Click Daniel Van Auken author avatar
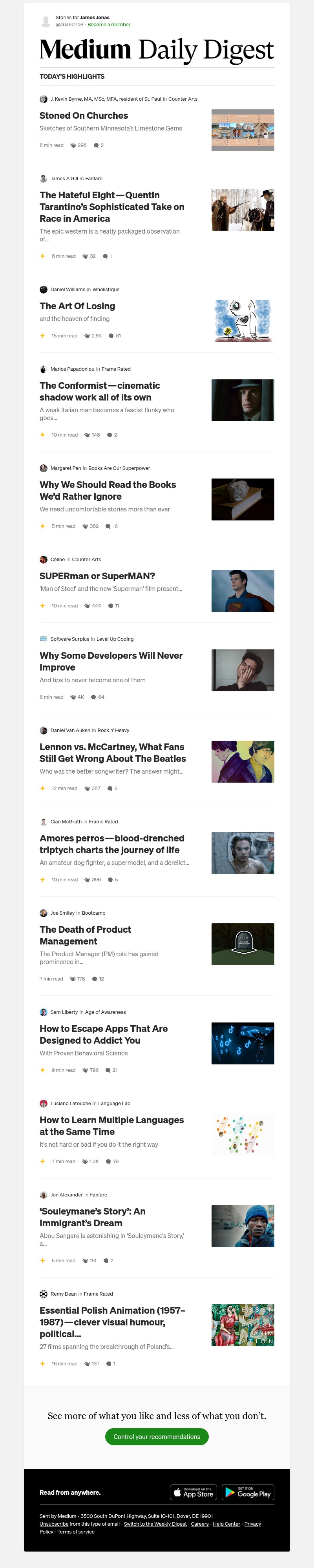The image size is (314, 1568). coord(43,731)
